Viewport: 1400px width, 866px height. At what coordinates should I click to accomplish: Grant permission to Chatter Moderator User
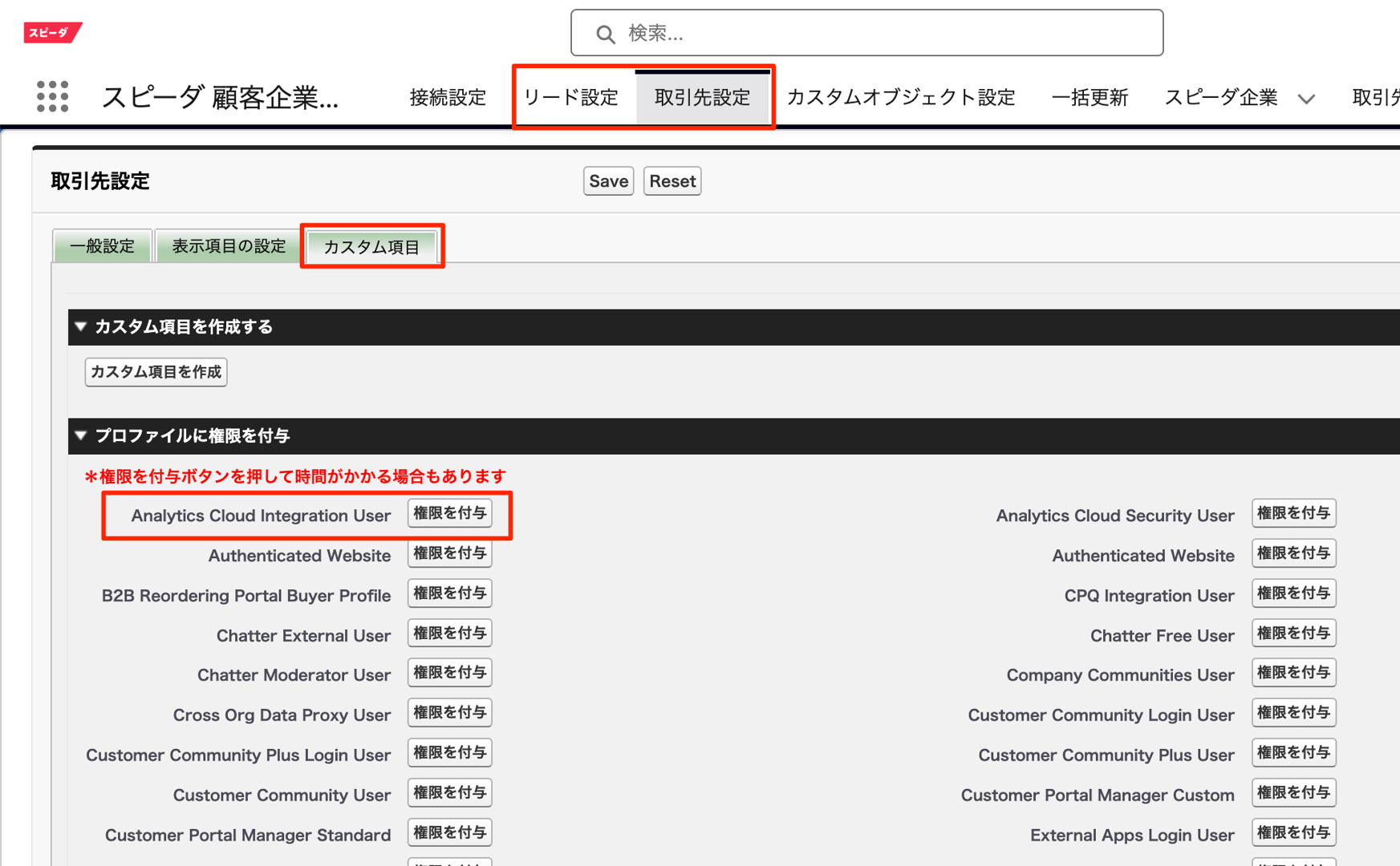tap(449, 674)
